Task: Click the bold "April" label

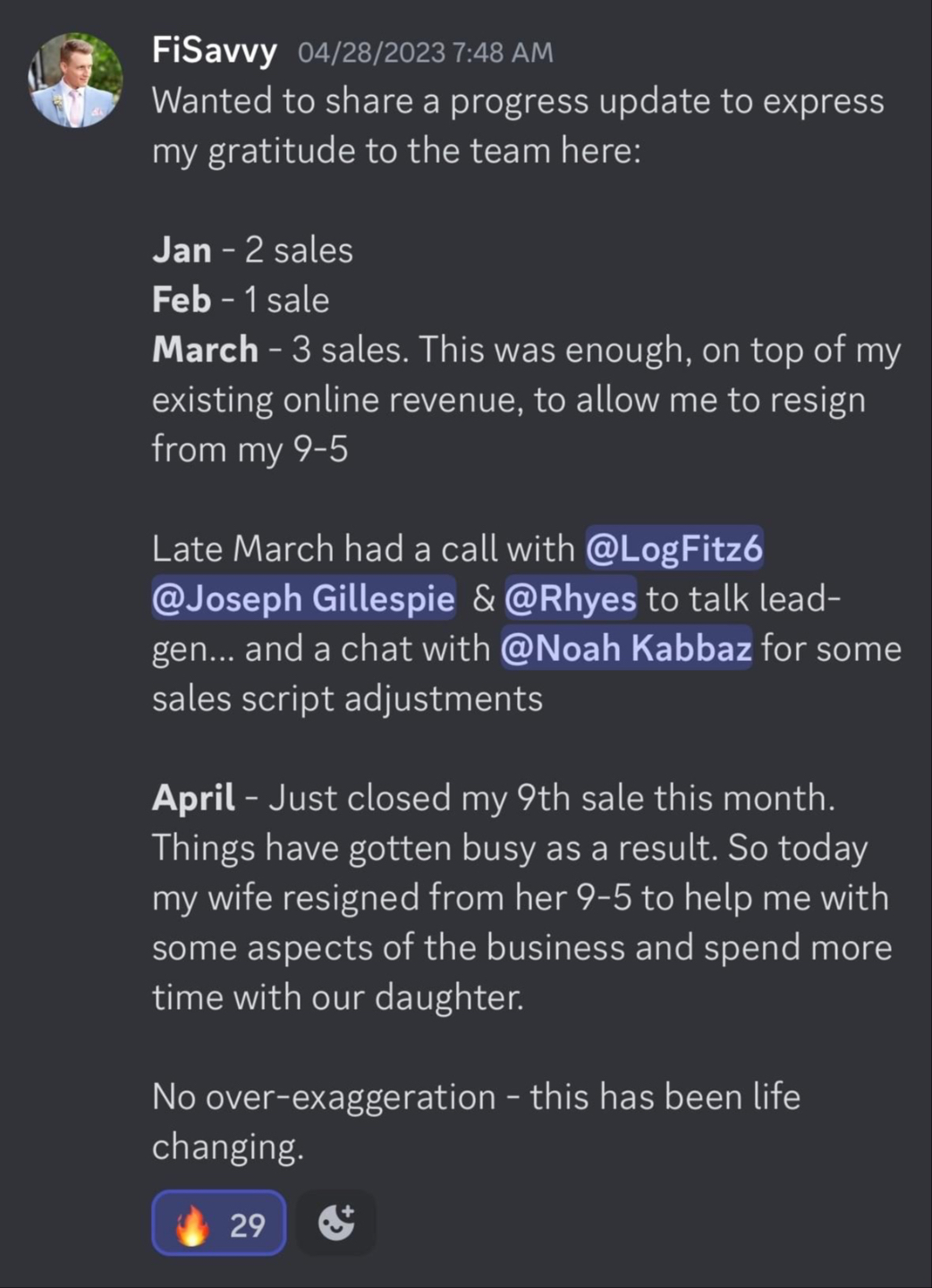Action: tap(193, 798)
